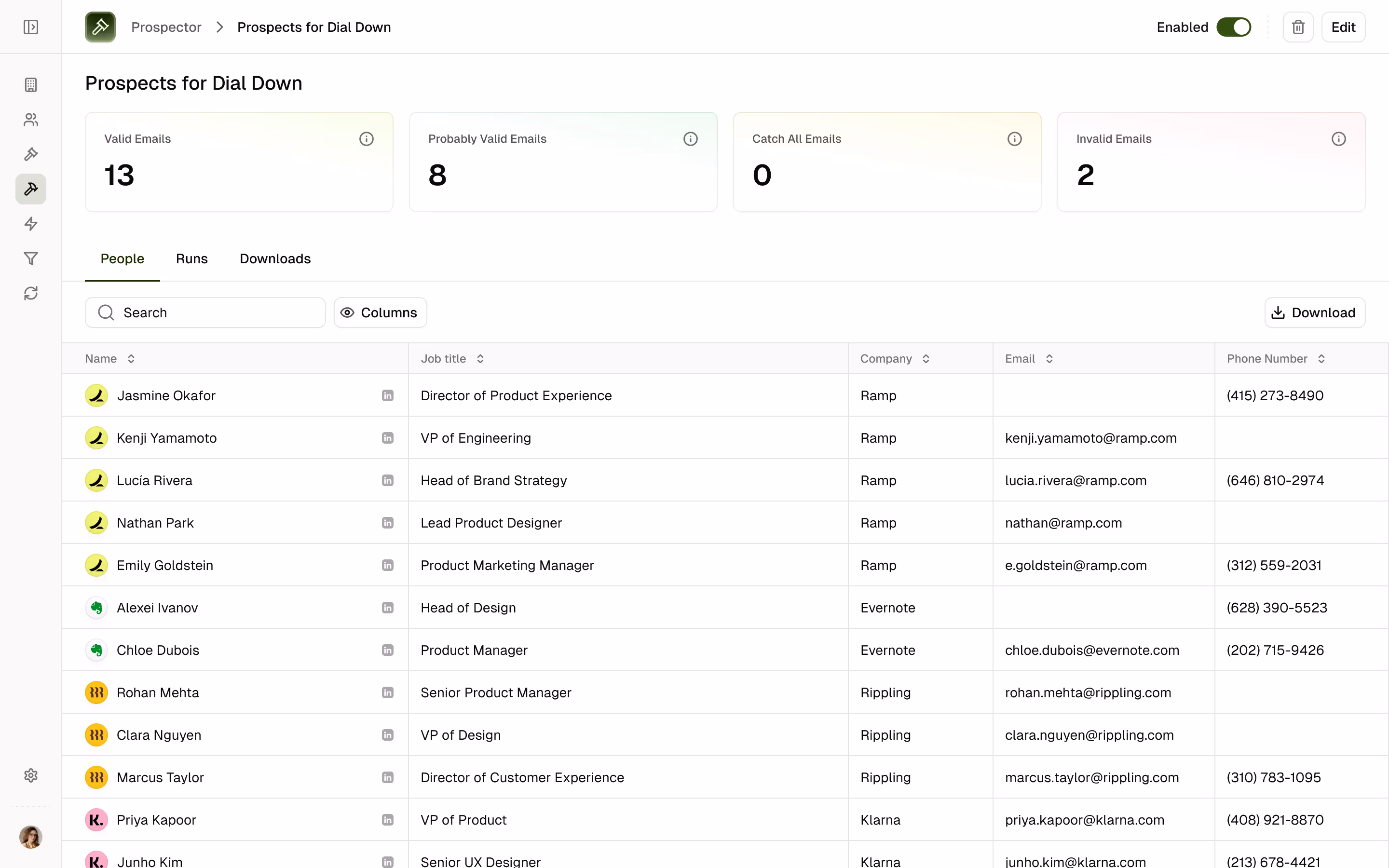Click the Head of Brand Strategy cell
Viewport: 1389px width, 868px height.
[x=628, y=480]
